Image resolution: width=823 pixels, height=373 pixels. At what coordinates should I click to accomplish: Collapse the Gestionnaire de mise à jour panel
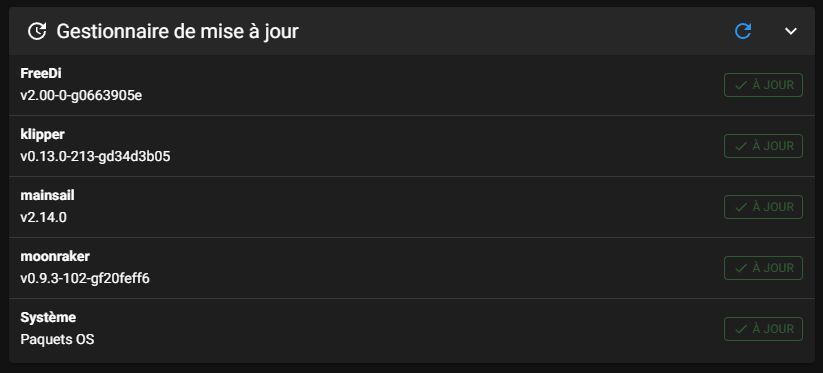pyautogui.click(x=790, y=31)
